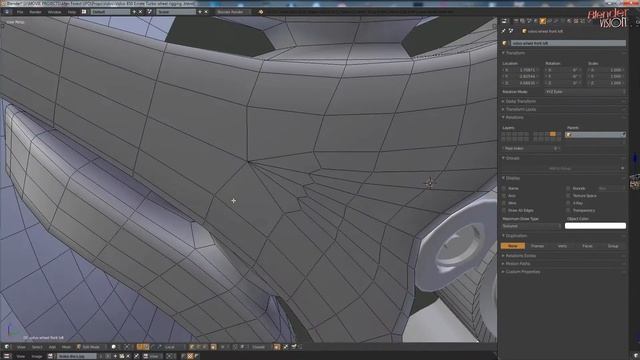
Task: Select the active Object properties tab icon
Action: click(543, 21)
